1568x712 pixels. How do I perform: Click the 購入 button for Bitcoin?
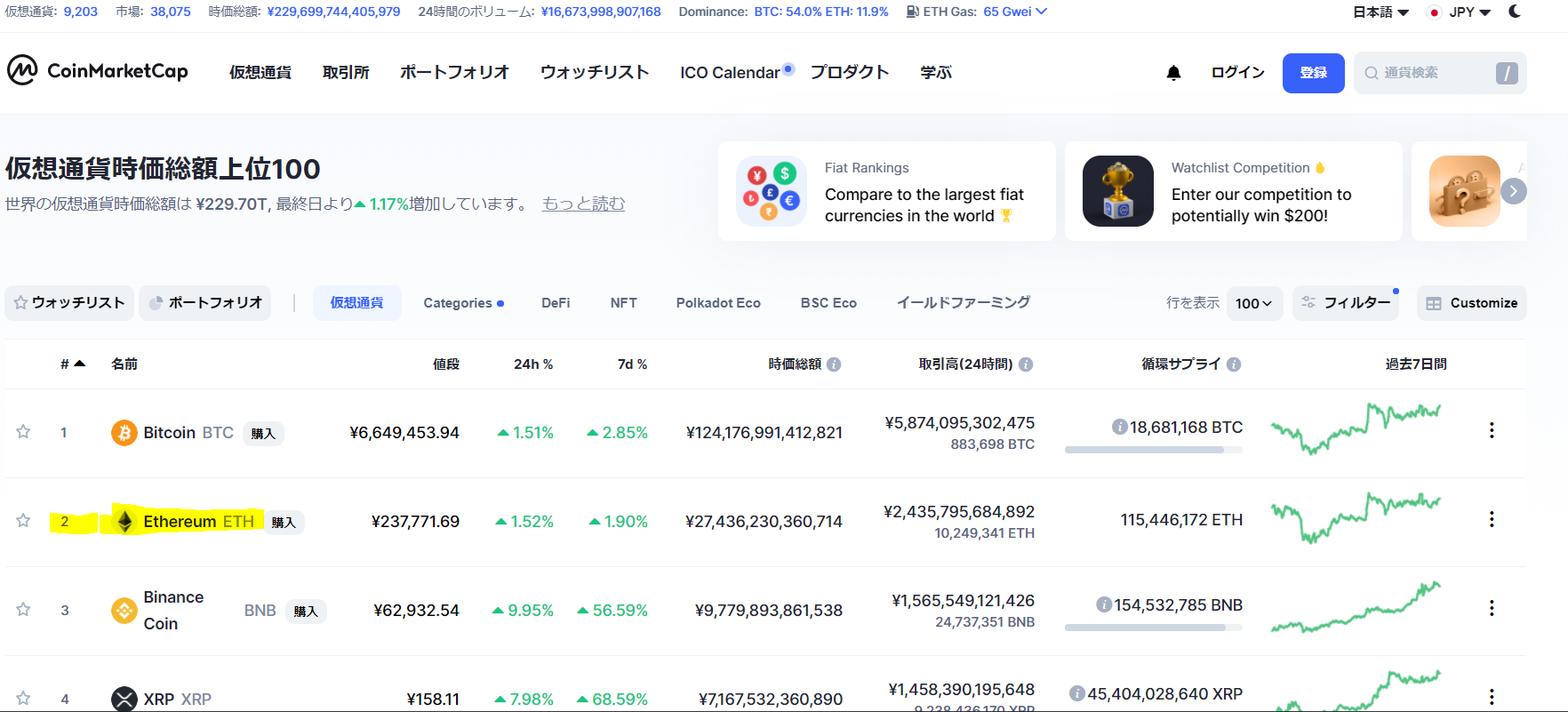point(263,434)
